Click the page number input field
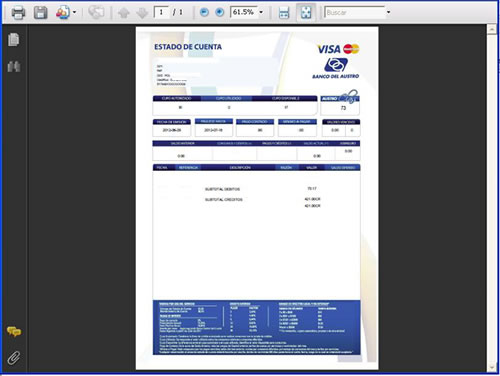Image resolution: width=500 pixels, height=376 pixels. pyautogui.click(x=161, y=13)
